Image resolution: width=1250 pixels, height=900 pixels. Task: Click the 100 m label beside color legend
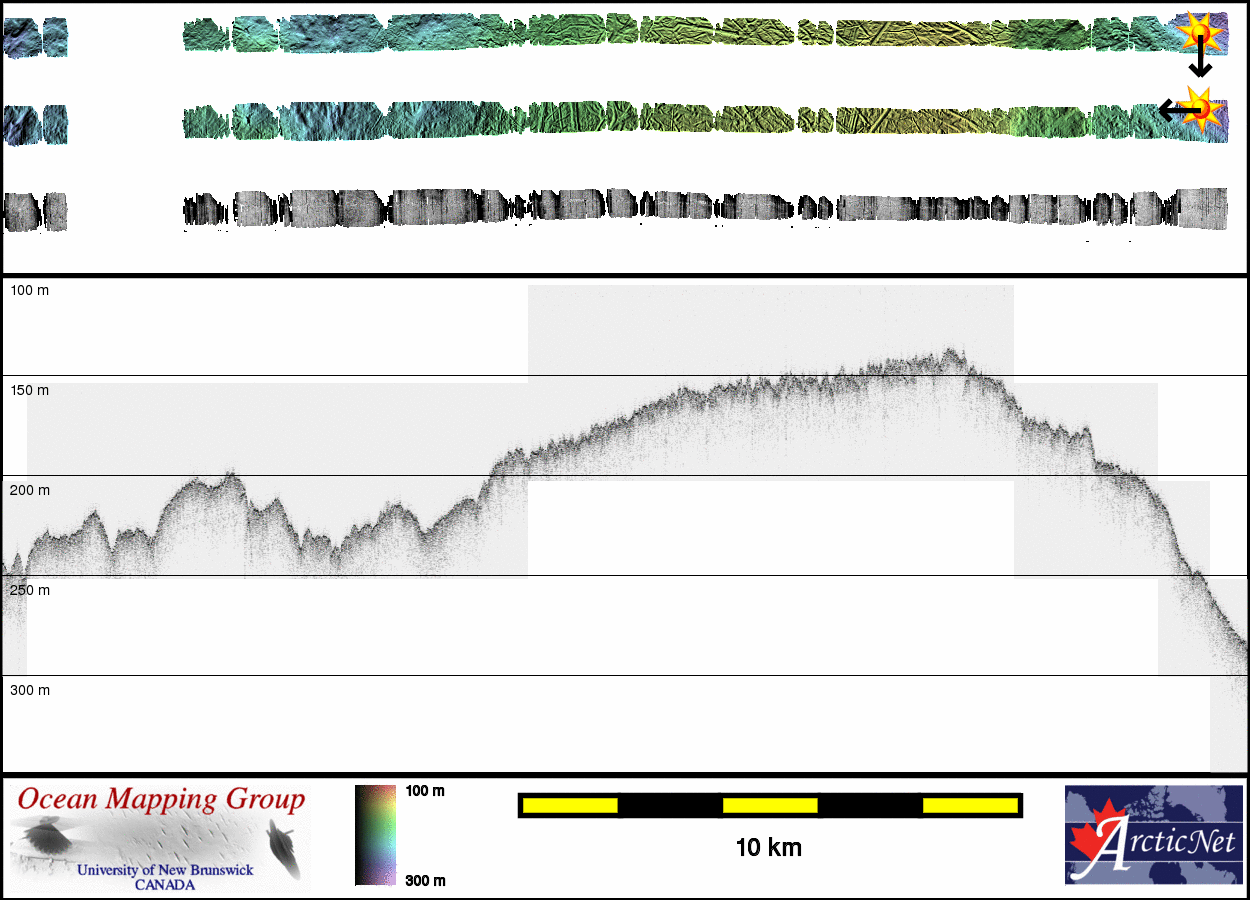point(424,791)
